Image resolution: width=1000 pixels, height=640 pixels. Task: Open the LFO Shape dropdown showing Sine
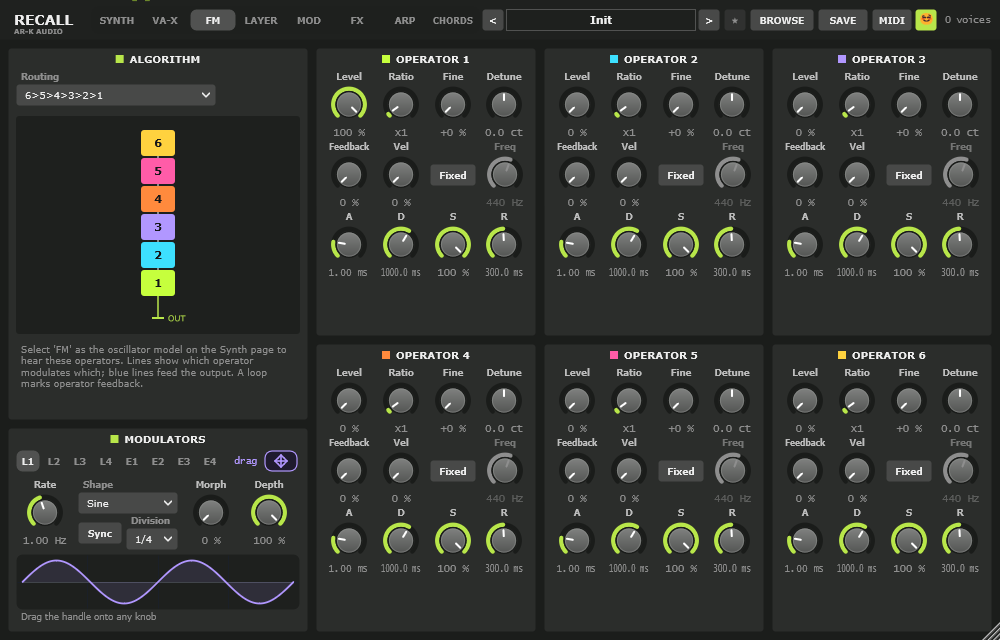pos(128,503)
